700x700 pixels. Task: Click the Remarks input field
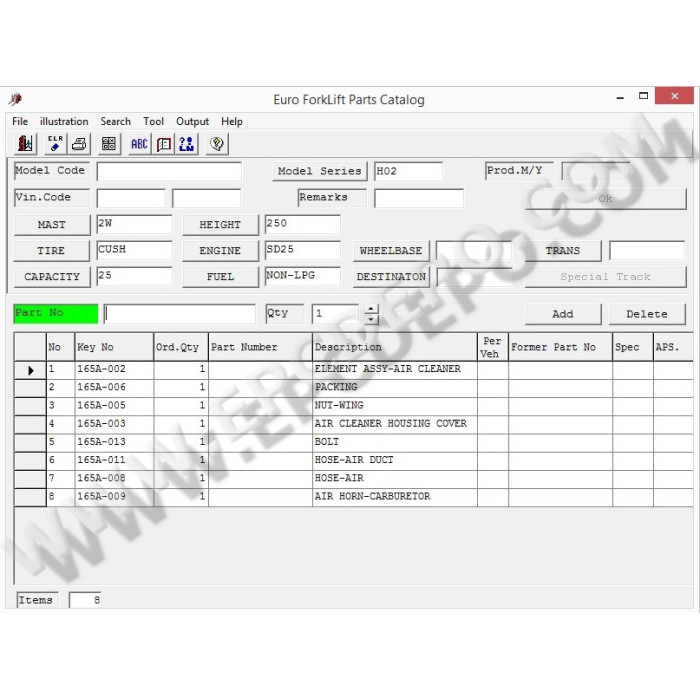419,198
